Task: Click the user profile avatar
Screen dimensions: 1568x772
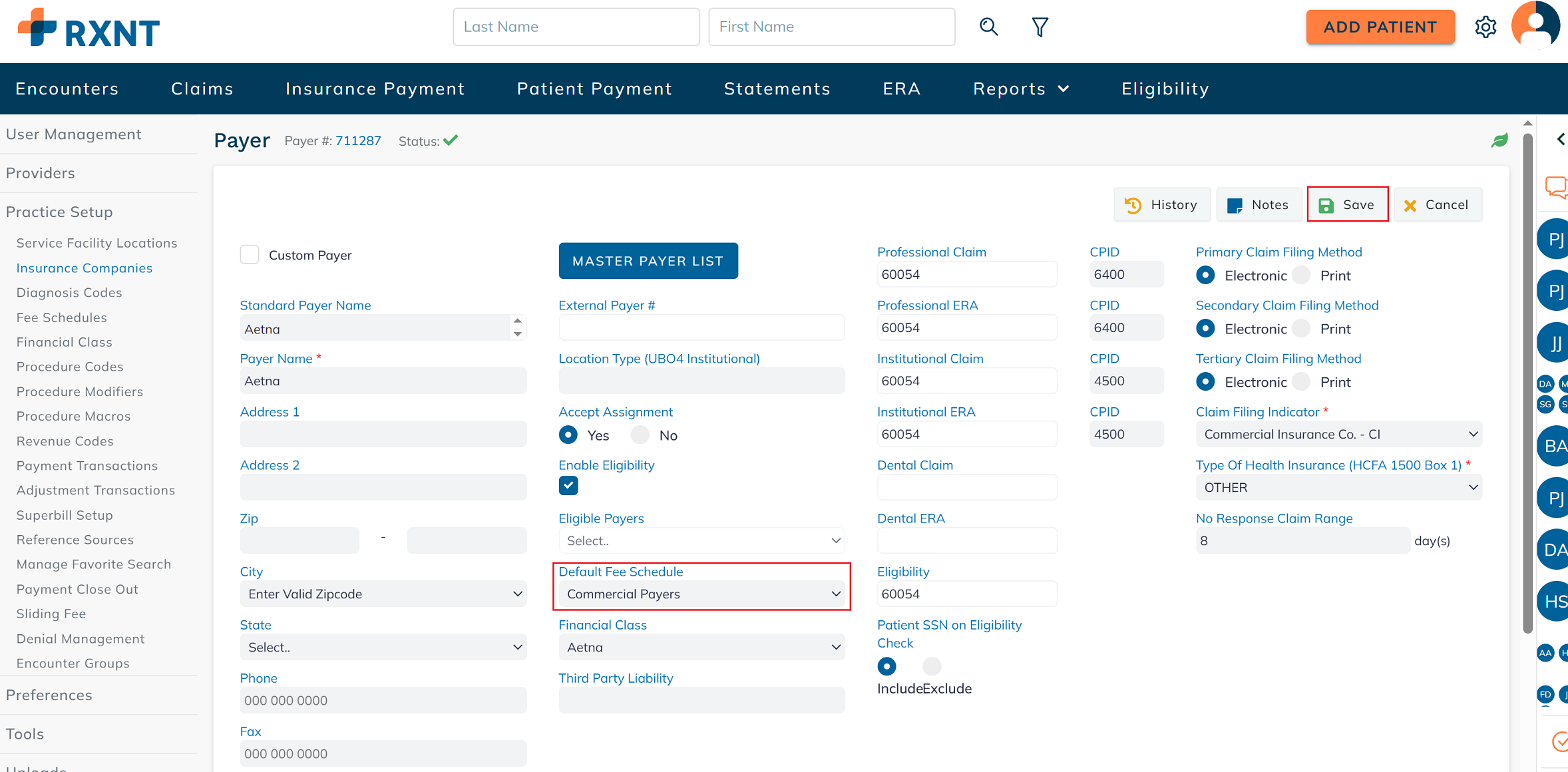Action: [1535, 26]
